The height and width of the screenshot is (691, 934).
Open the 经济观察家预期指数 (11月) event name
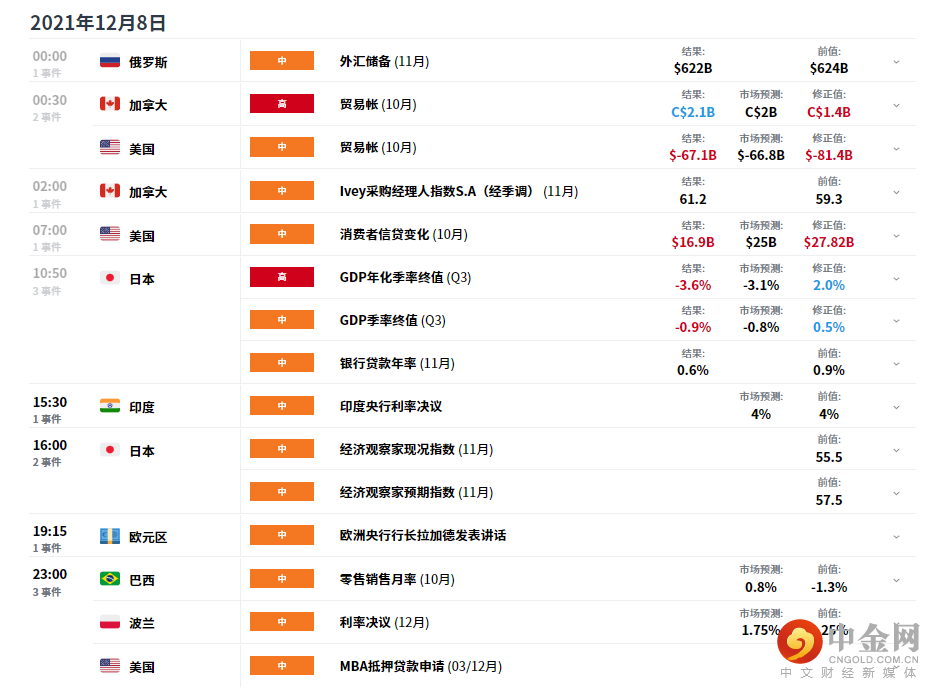(x=416, y=492)
